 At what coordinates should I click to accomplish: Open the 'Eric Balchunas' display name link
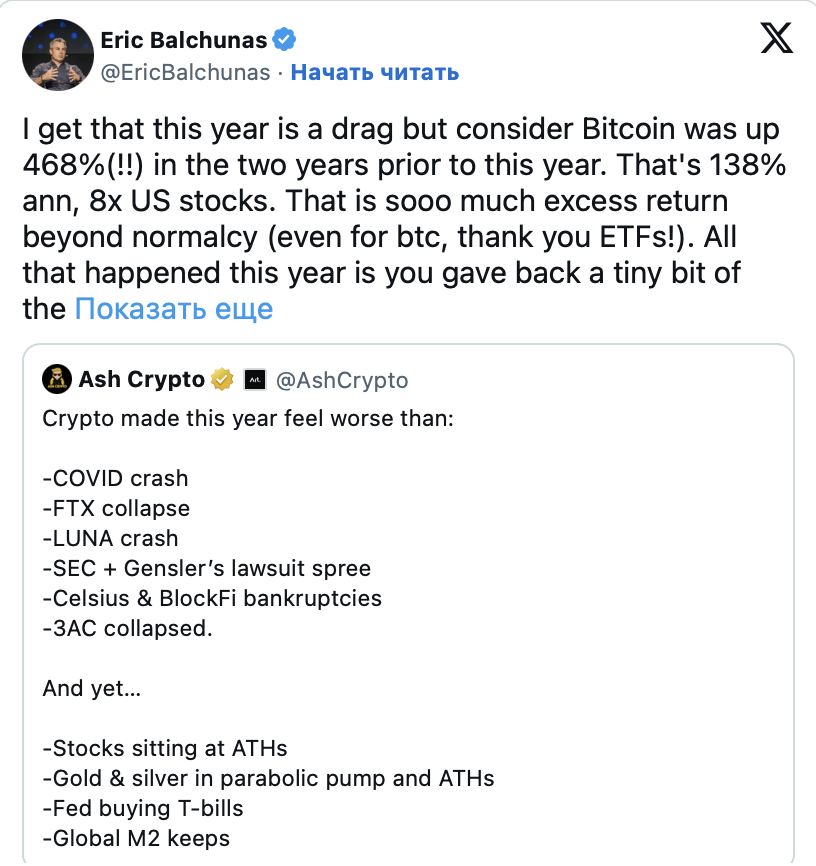(184, 40)
